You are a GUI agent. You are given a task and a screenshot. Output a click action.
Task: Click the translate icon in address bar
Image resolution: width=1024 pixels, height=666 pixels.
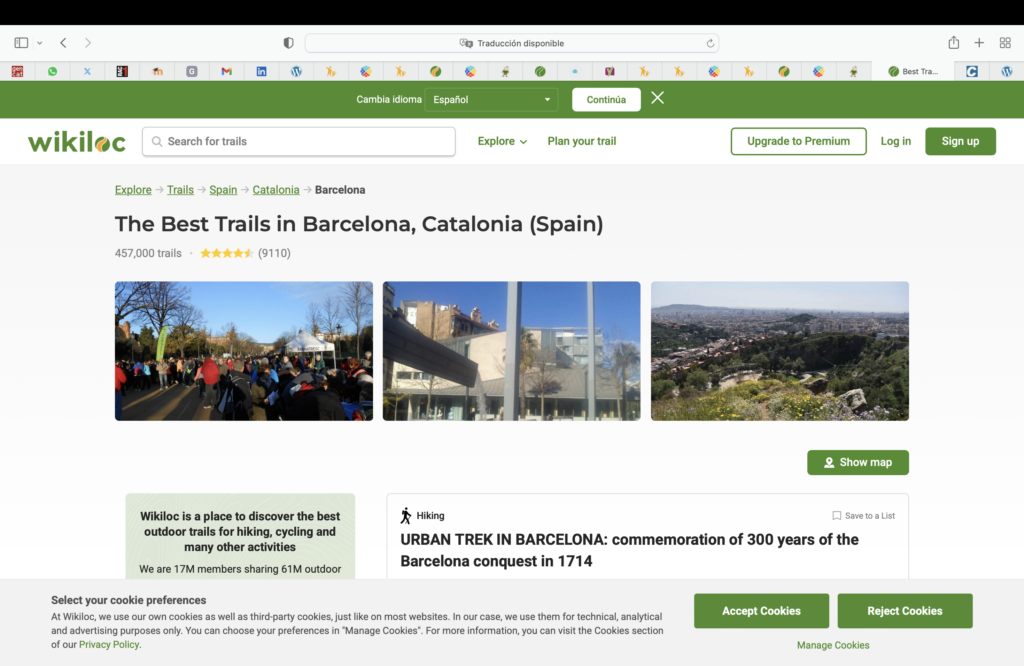466,43
